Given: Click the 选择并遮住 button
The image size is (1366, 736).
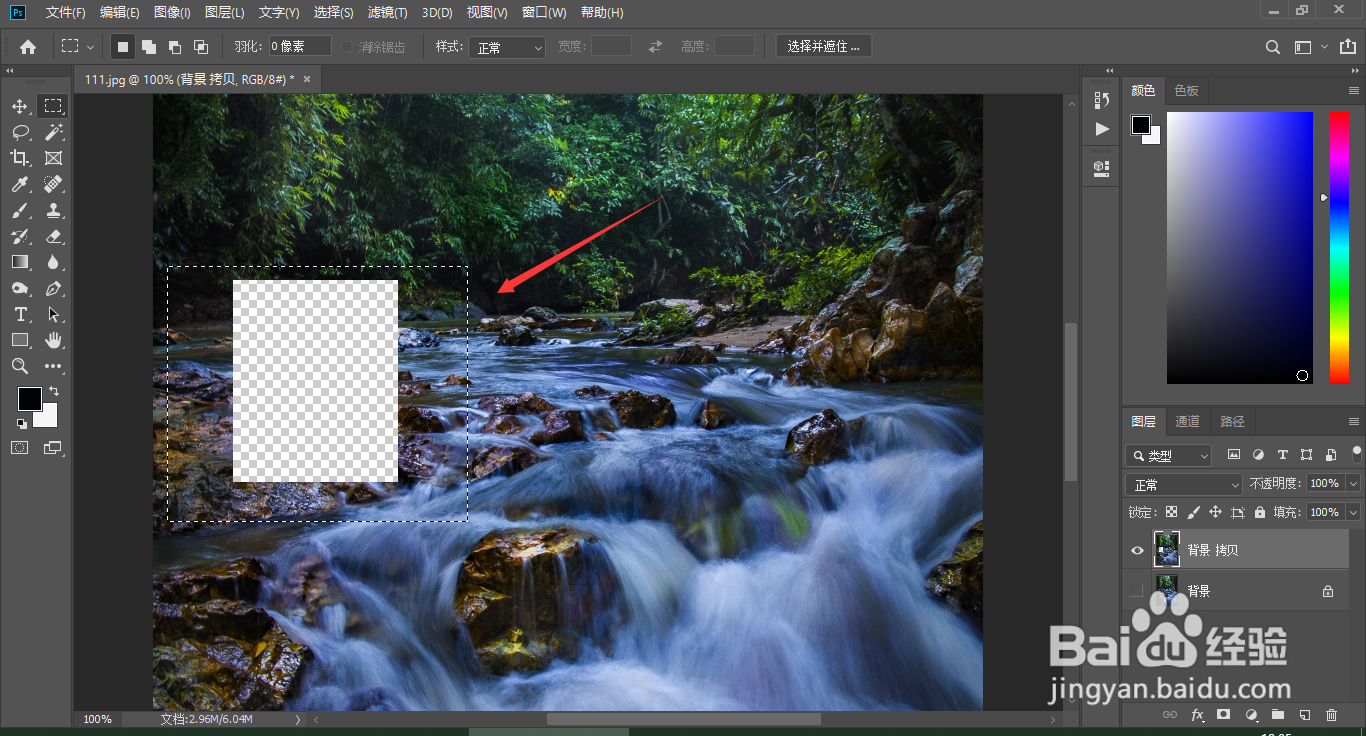Looking at the screenshot, I should (824, 47).
